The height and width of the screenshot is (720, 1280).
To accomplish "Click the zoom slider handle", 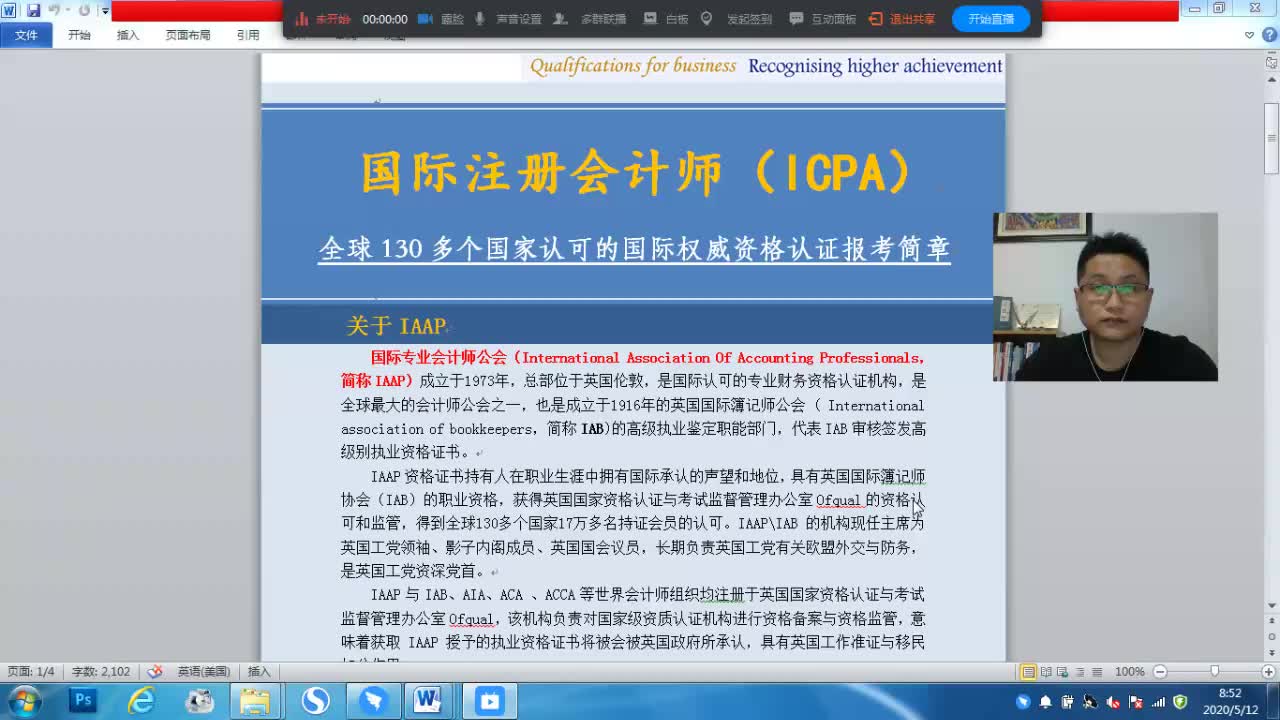I will coord(1215,672).
